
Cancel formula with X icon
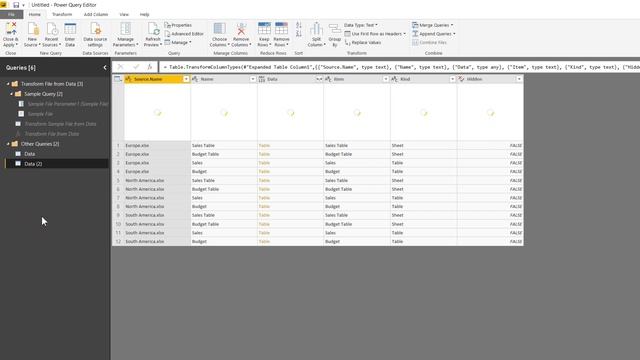click(x=120, y=67)
